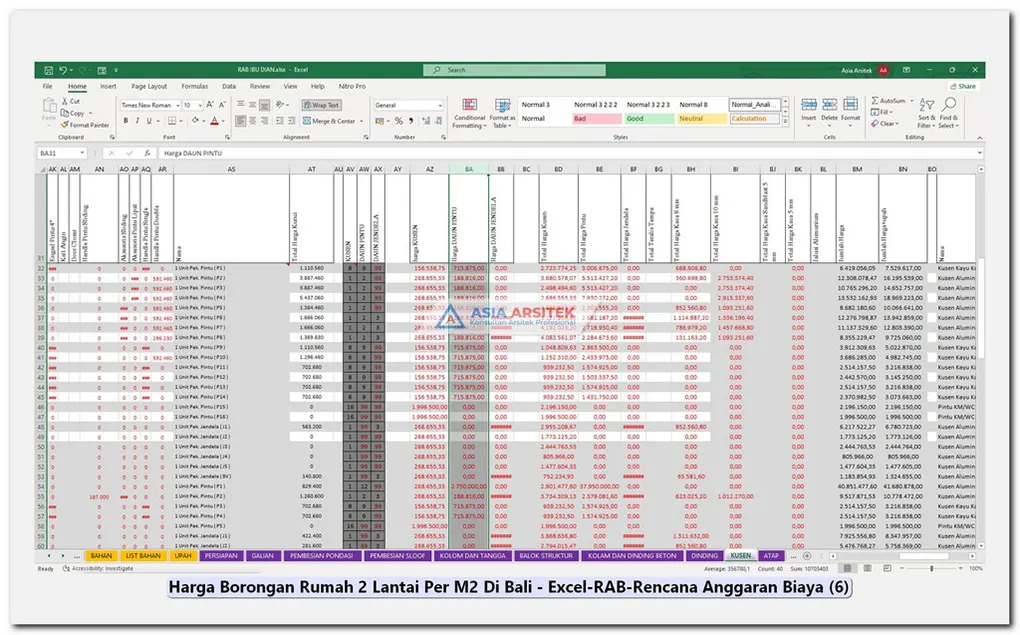Click Accounting Number Format icon
Viewport: 1020px width, 635px height.
tap(380, 121)
